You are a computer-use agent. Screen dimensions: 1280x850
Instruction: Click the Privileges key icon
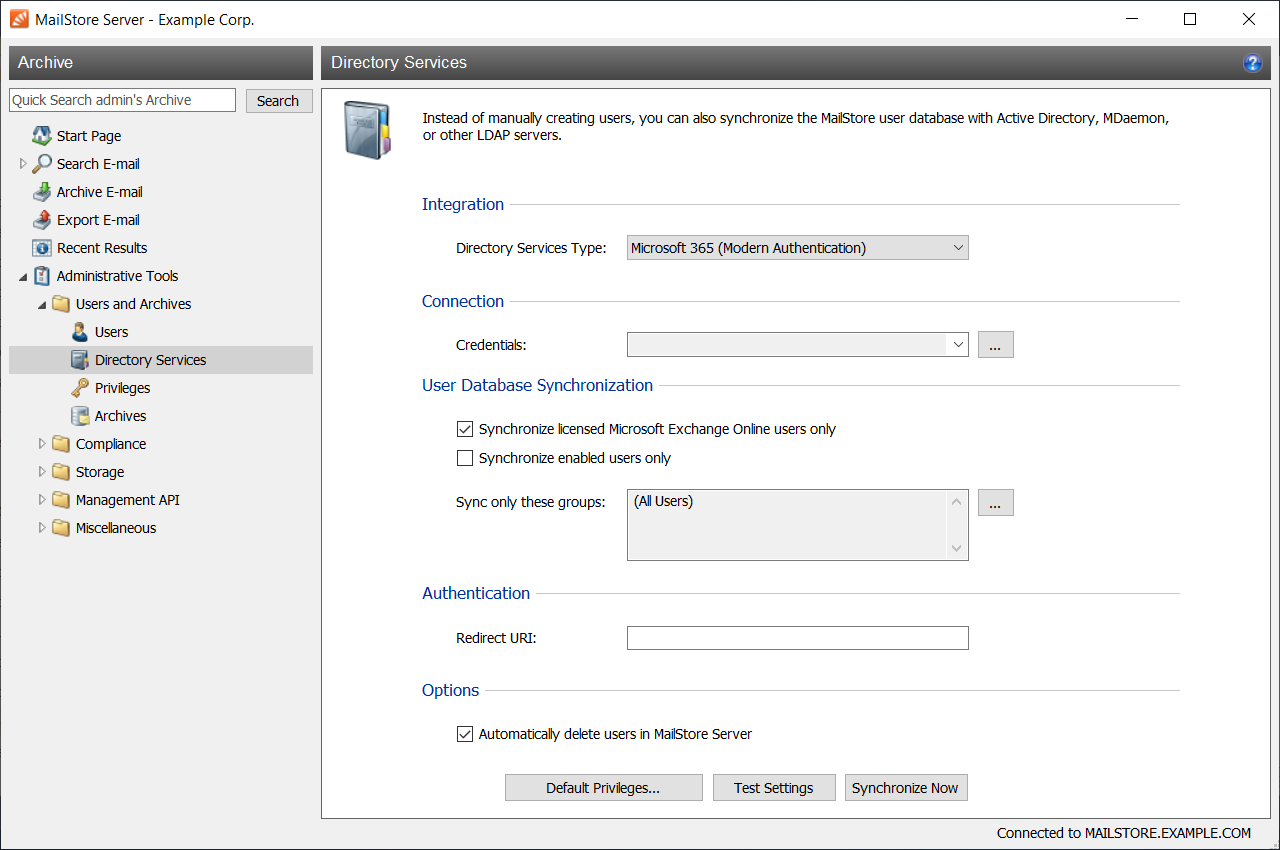click(80, 388)
